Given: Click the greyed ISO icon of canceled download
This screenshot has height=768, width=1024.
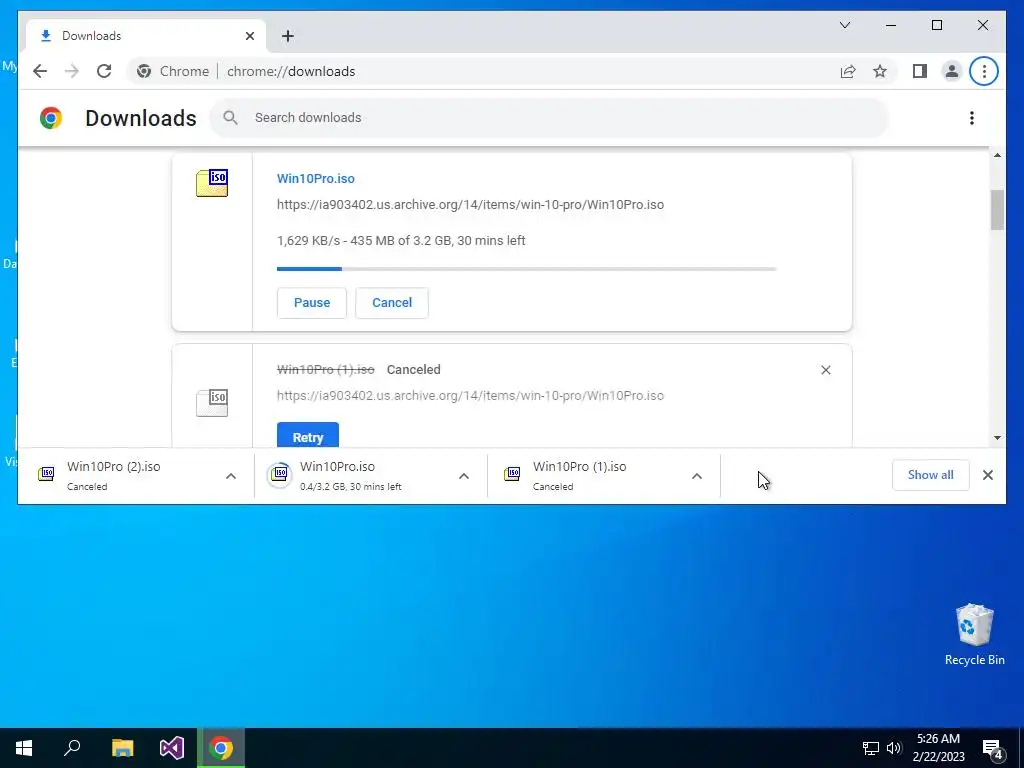Looking at the screenshot, I should tap(212, 403).
